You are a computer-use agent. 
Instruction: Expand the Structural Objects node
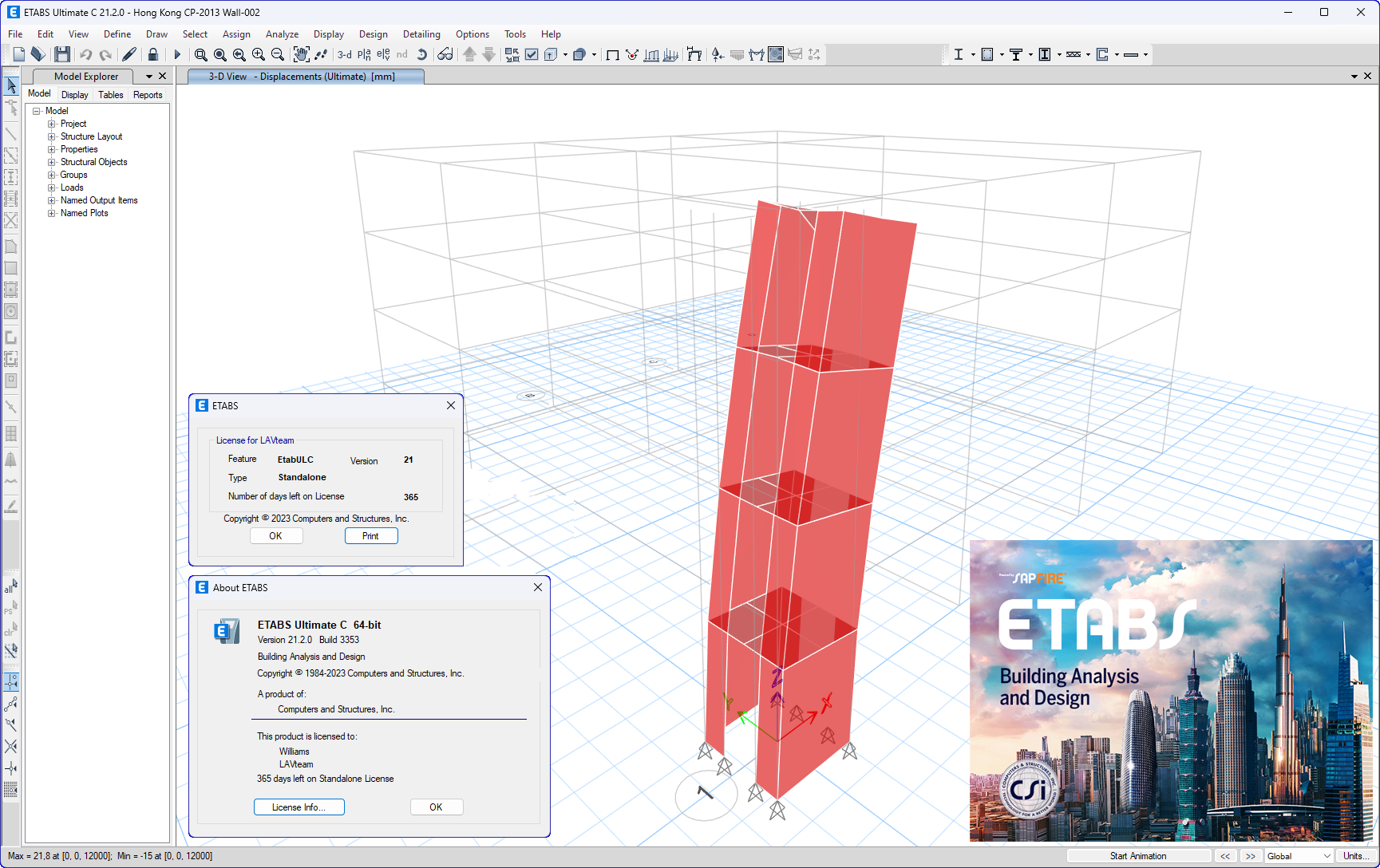pyautogui.click(x=52, y=162)
